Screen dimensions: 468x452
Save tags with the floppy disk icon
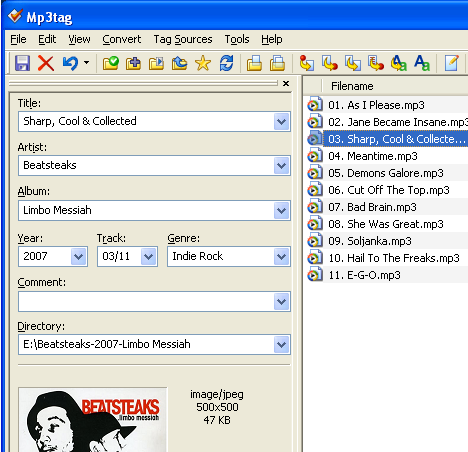tap(22, 63)
